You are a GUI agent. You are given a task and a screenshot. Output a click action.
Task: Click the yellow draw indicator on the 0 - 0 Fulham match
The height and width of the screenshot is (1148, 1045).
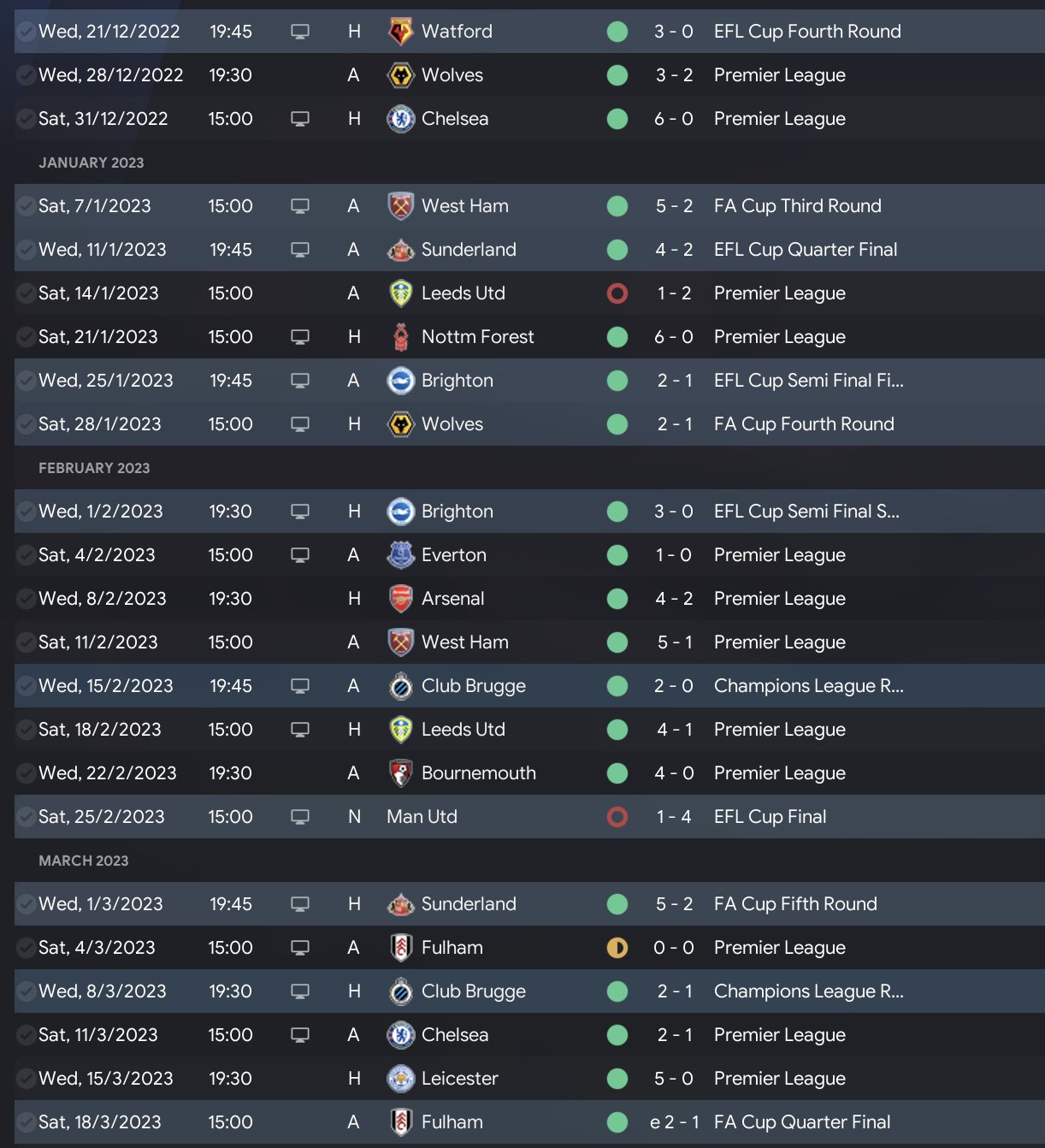click(617, 948)
